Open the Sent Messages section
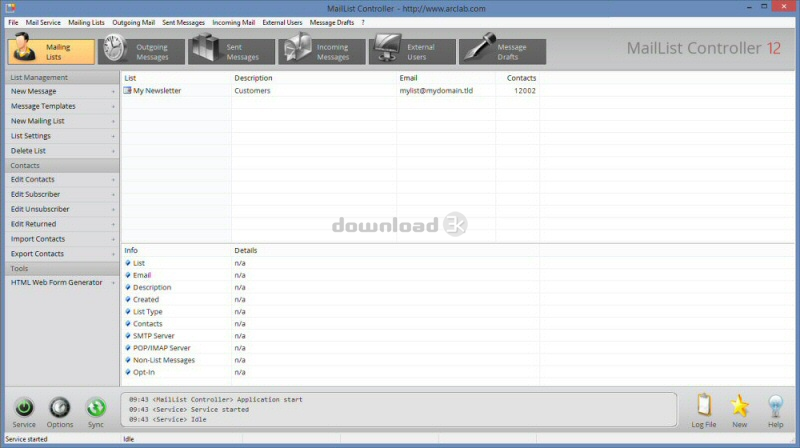This screenshot has height=448, width=800. tap(232, 51)
